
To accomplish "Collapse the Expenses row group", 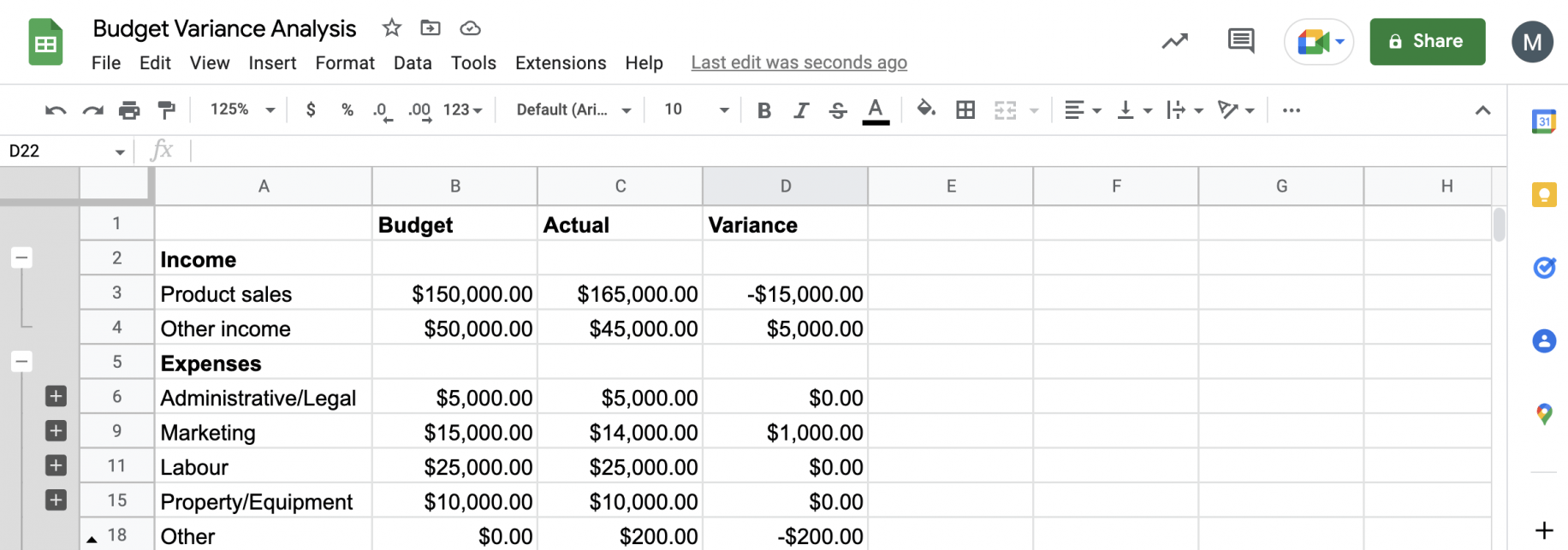I will tap(21, 361).
